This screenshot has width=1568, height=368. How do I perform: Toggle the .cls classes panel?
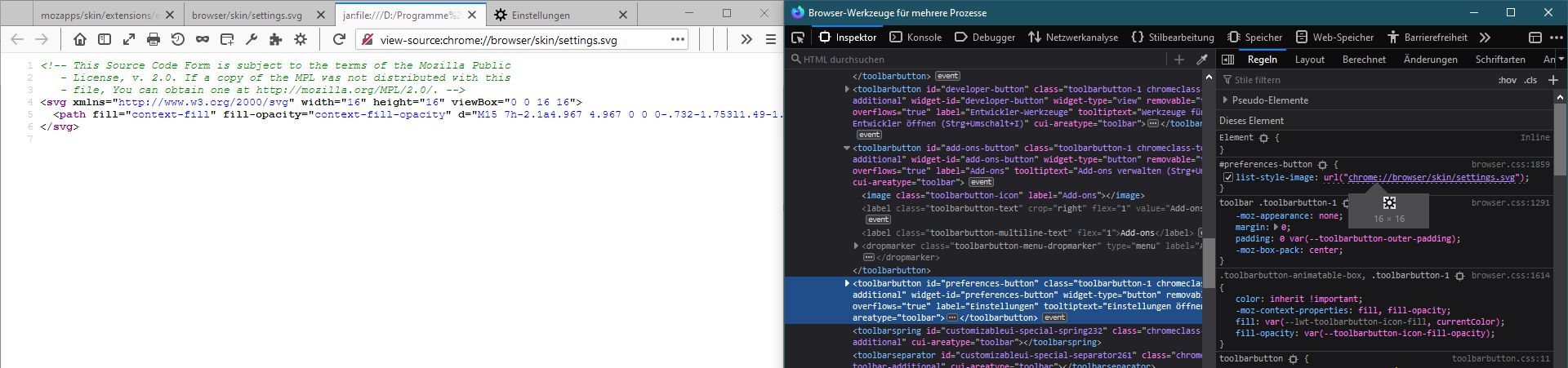[x=1530, y=80]
